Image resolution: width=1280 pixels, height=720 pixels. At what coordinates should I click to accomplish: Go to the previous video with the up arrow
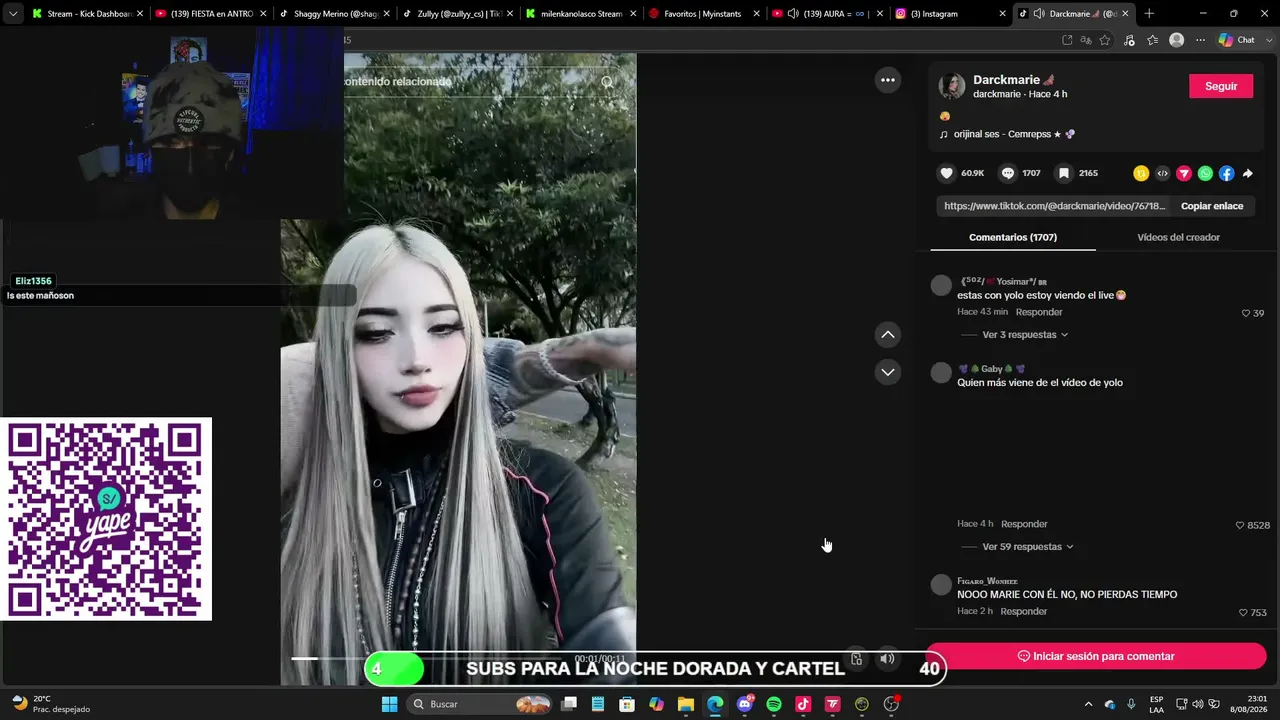click(x=888, y=334)
